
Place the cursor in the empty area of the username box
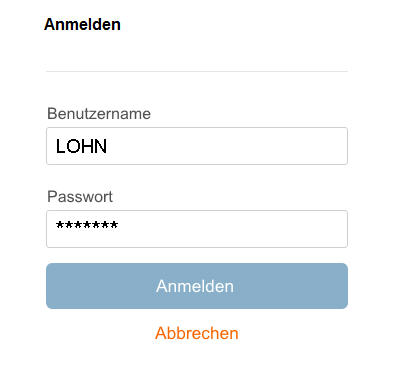[227, 146]
